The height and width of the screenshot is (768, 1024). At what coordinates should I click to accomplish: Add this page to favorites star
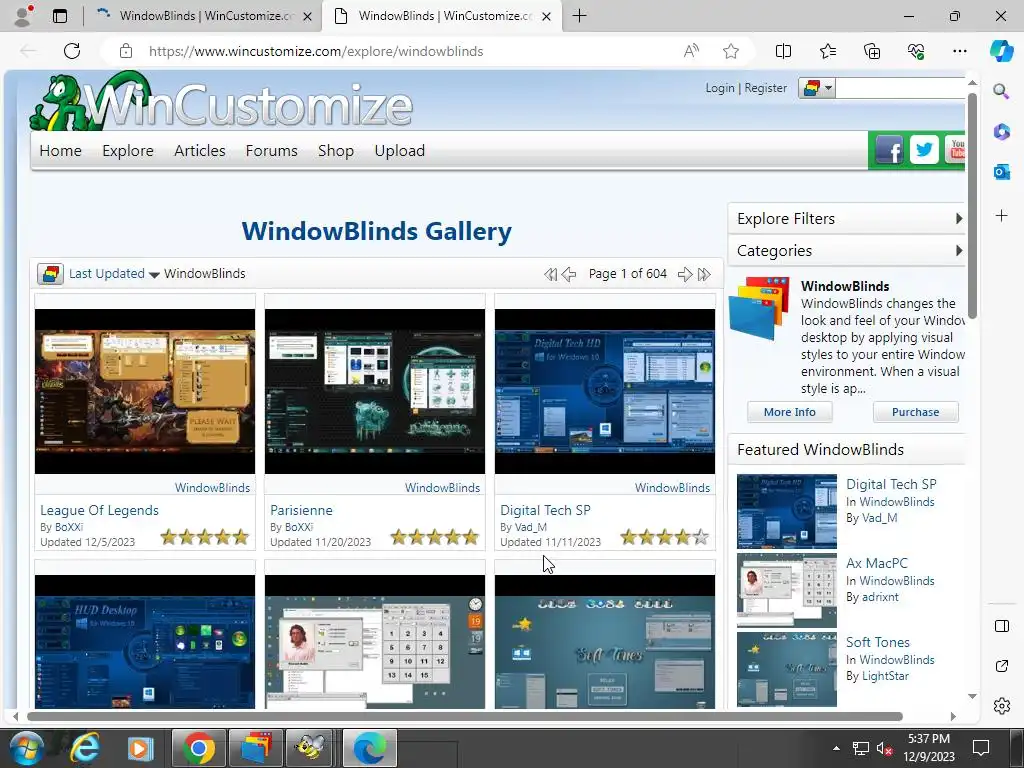pyautogui.click(x=731, y=51)
